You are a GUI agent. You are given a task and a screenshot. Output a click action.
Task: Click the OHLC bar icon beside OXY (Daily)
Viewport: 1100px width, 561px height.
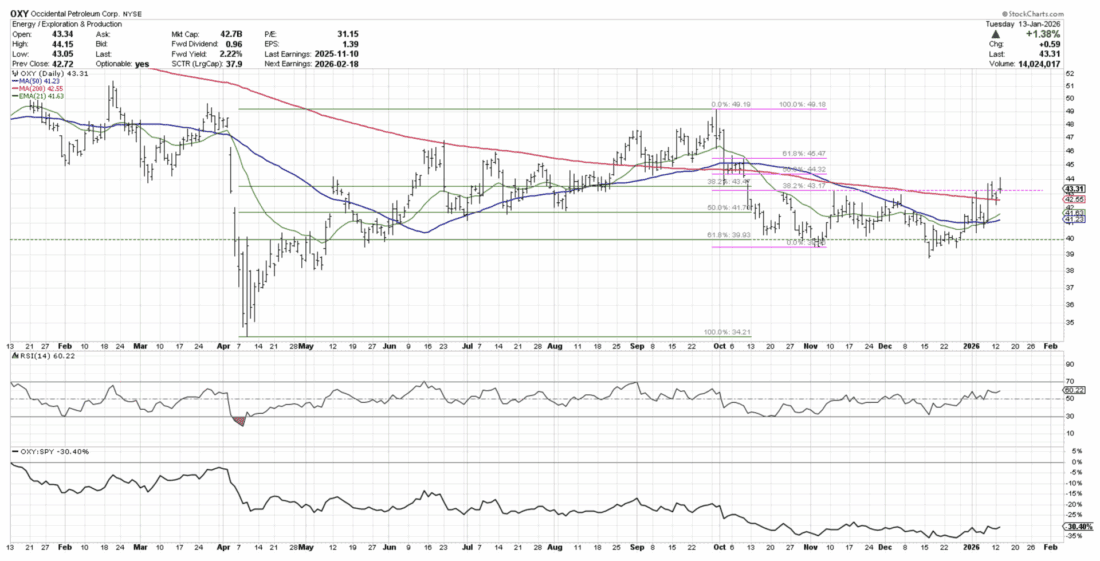[14, 74]
